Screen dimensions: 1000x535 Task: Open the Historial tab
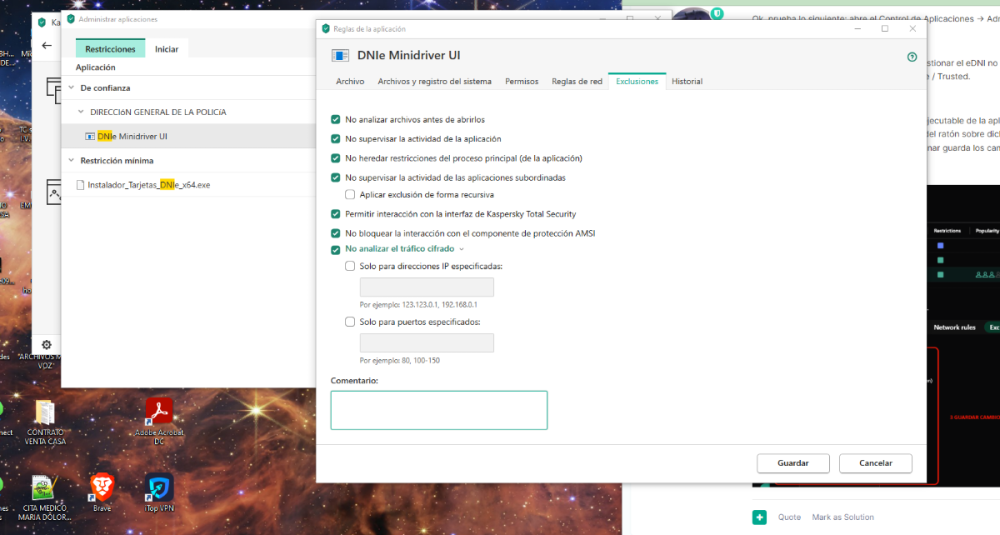pyautogui.click(x=687, y=82)
